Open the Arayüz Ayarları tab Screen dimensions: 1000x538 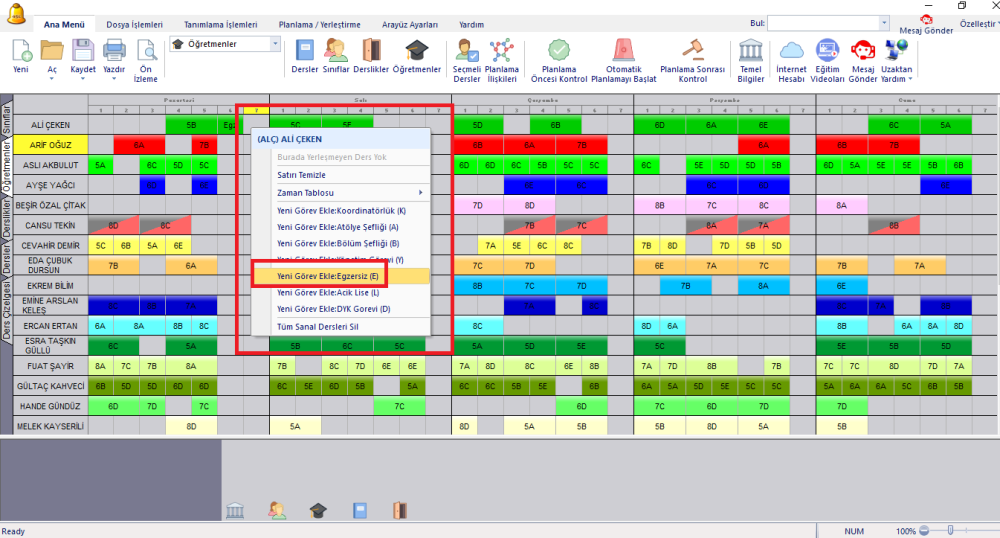click(x=409, y=24)
